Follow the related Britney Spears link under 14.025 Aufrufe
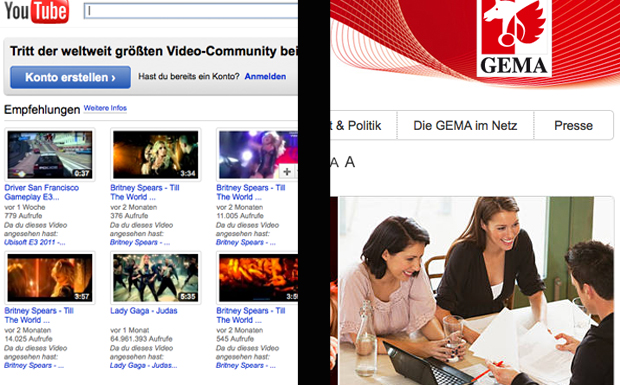The width and height of the screenshot is (620, 385). (34, 365)
